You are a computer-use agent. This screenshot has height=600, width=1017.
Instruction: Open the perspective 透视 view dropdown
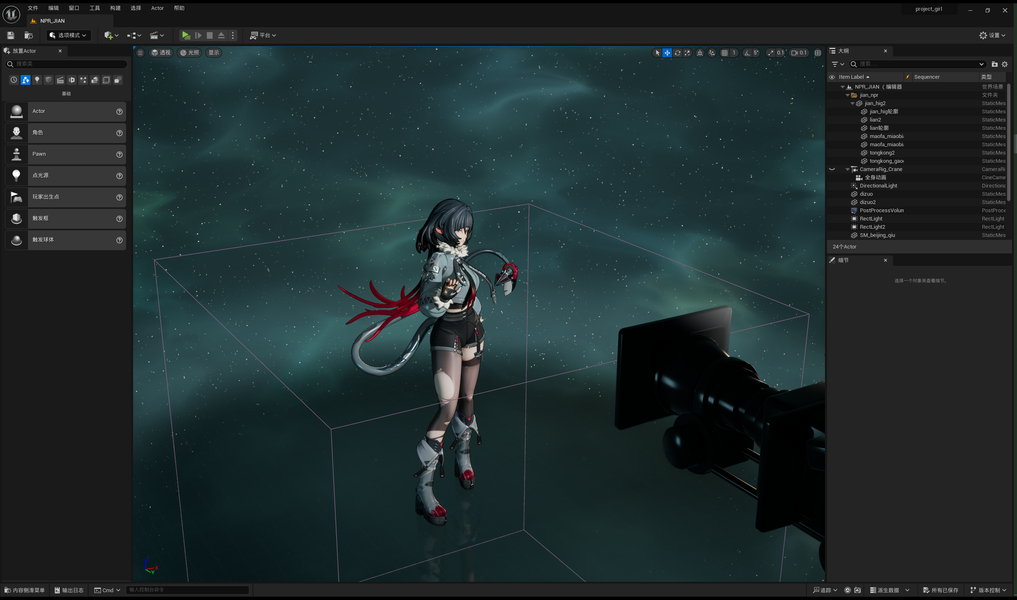[x=162, y=53]
